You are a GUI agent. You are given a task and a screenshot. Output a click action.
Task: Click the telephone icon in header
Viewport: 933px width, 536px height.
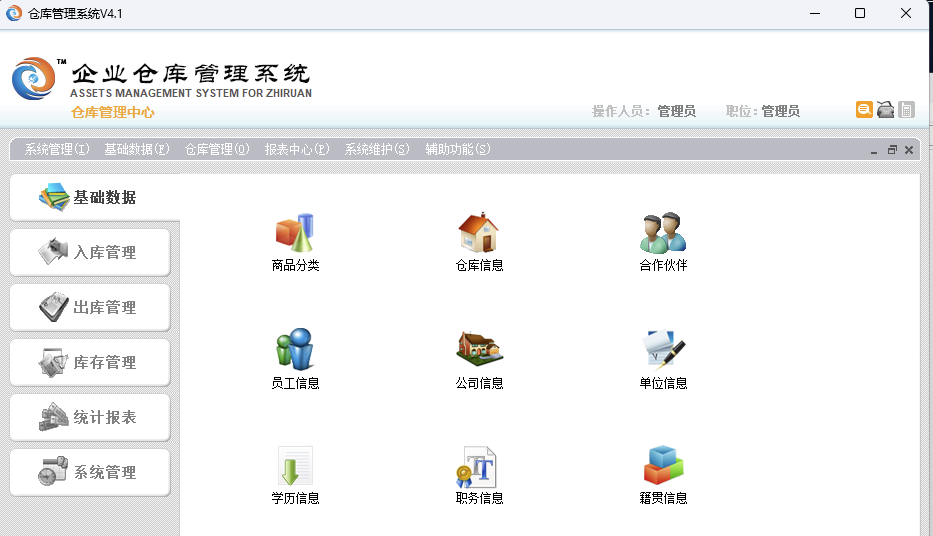[885, 110]
